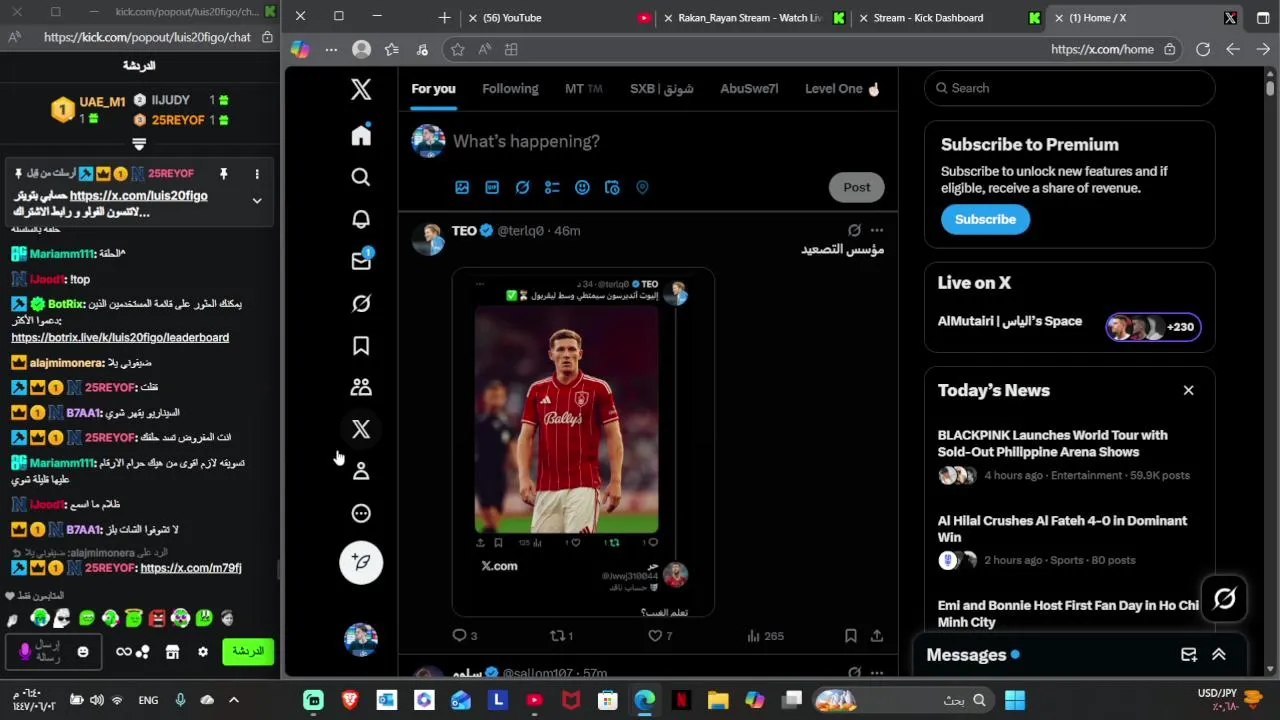Open emoji picker in Kick chat input
The image size is (1280, 720).
83,652
